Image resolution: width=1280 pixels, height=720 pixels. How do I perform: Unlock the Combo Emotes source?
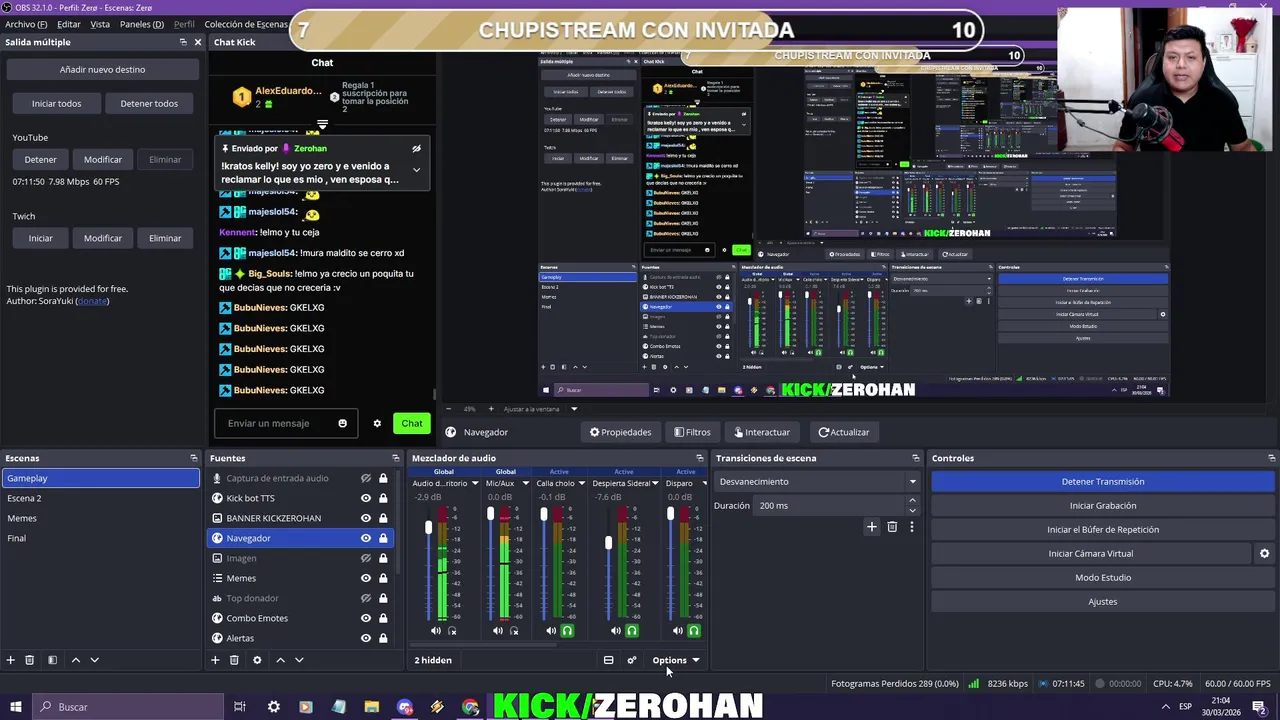pos(383,618)
